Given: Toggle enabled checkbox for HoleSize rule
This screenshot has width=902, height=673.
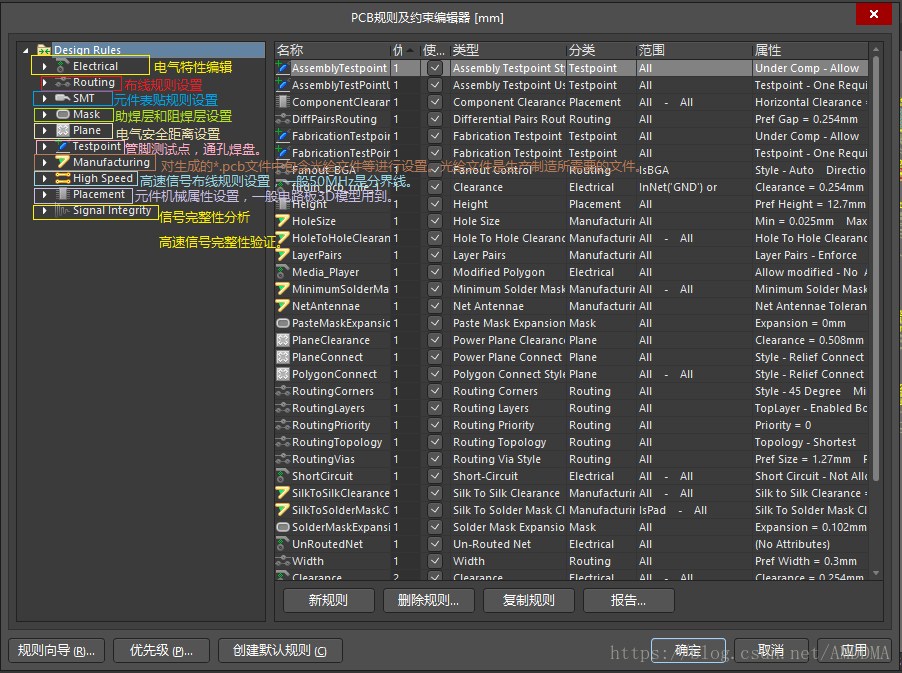Looking at the screenshot, I should [x=435, y=221].
